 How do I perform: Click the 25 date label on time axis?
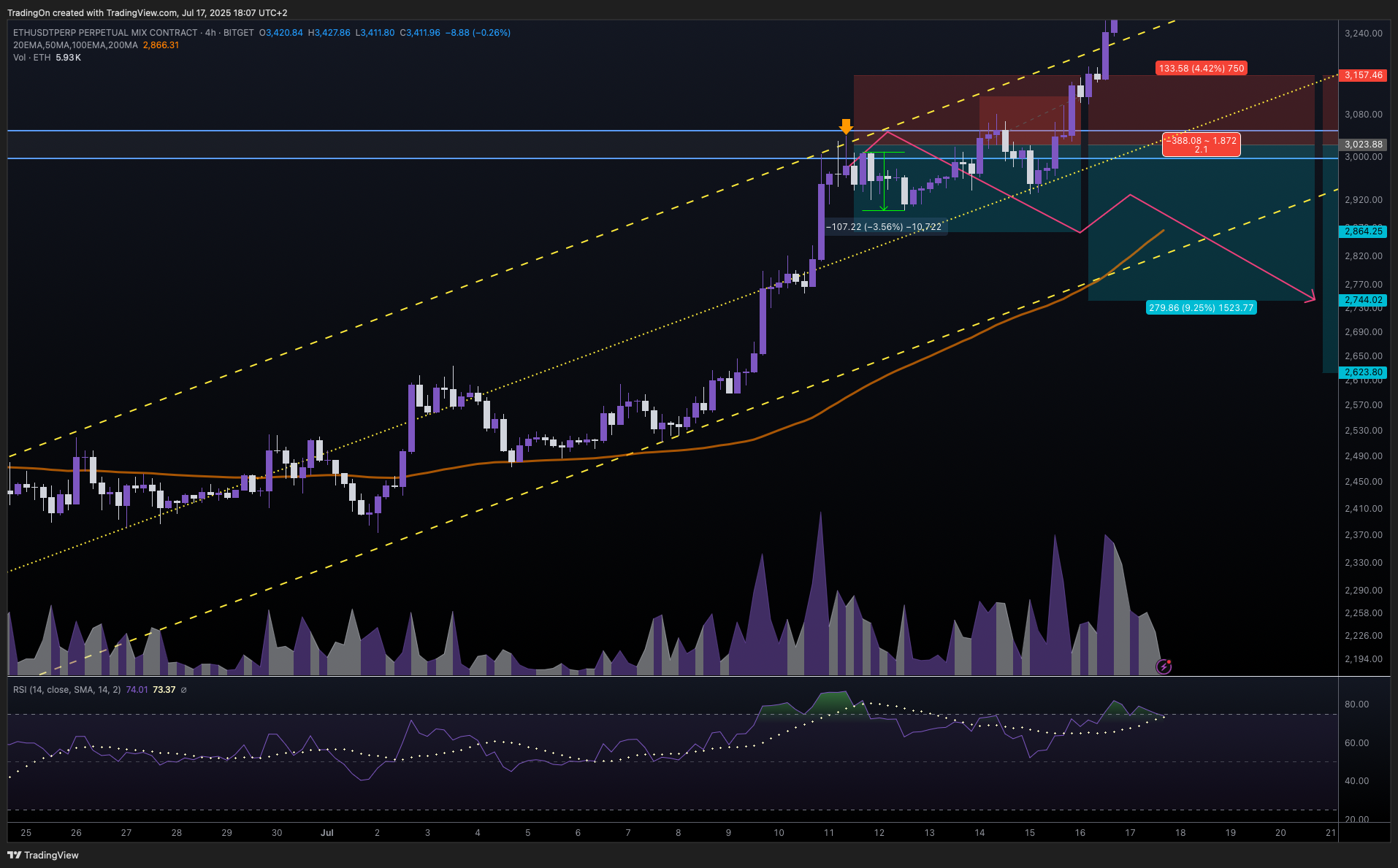pos(26,833)
